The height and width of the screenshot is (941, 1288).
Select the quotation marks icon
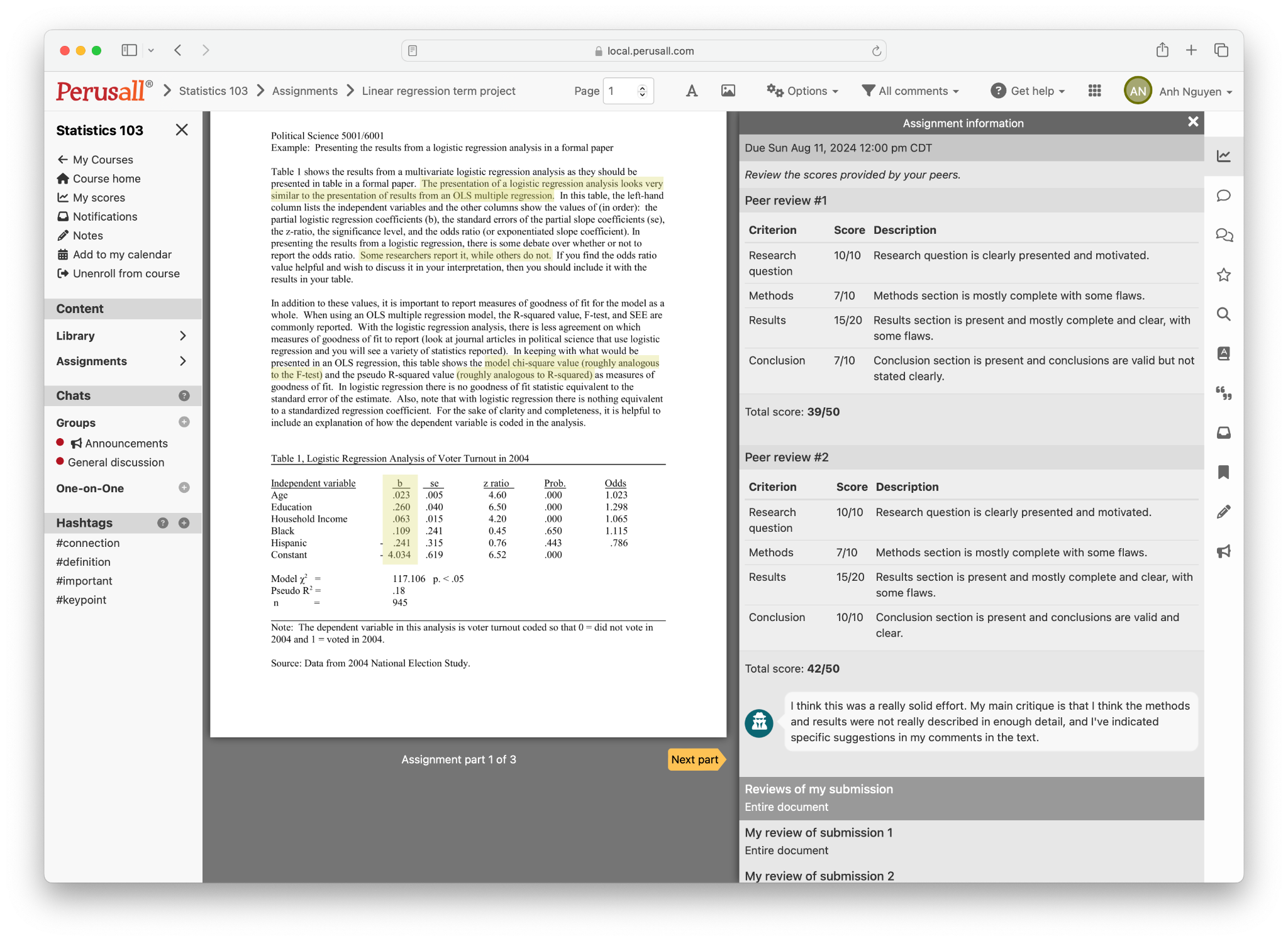point(1224,394)
